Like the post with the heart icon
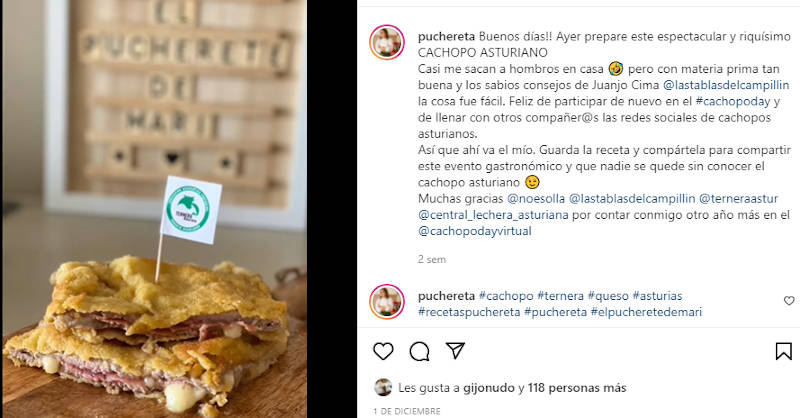The height and width of the screenshot is (418, 800). click(383, 351)
